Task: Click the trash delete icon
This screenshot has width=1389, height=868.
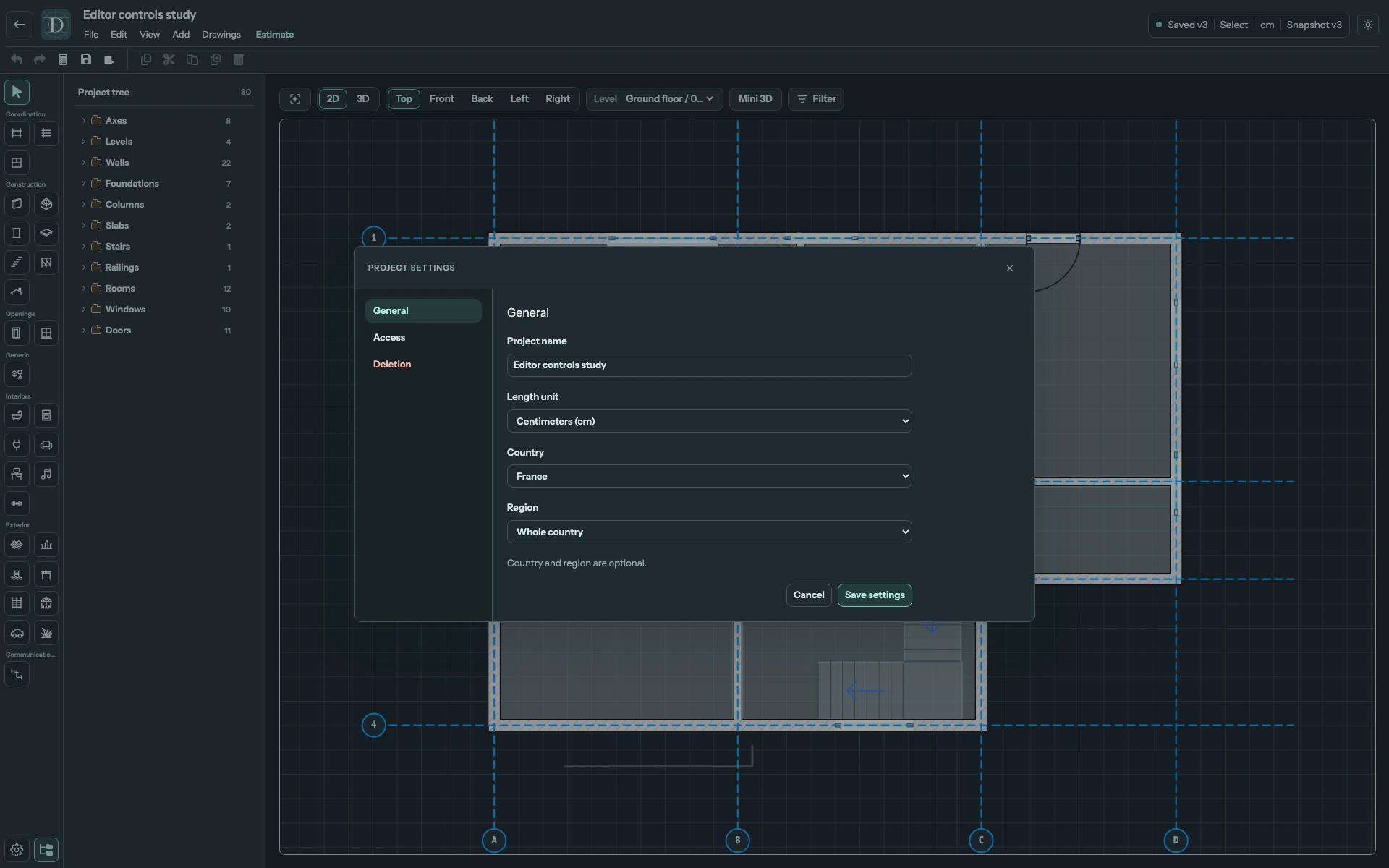Action: pos(239,59)
